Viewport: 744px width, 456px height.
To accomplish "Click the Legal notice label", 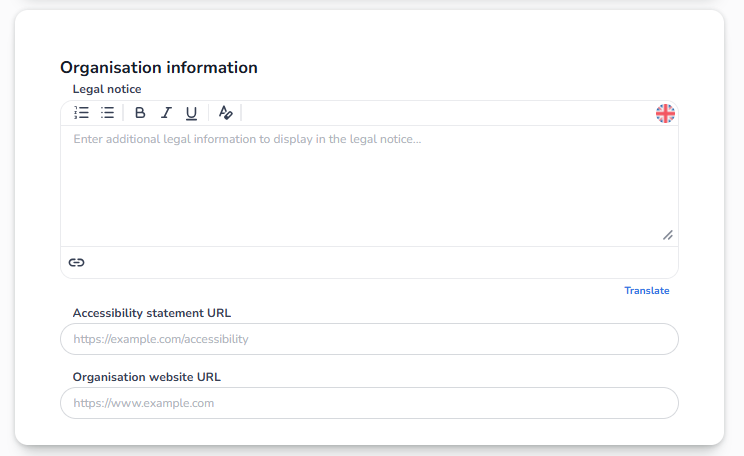I will click(x=107, y=90).
